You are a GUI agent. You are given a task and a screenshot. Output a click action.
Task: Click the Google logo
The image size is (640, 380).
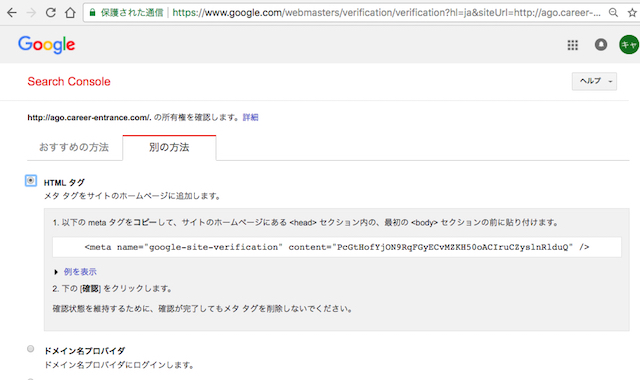(x=47, y=44)
